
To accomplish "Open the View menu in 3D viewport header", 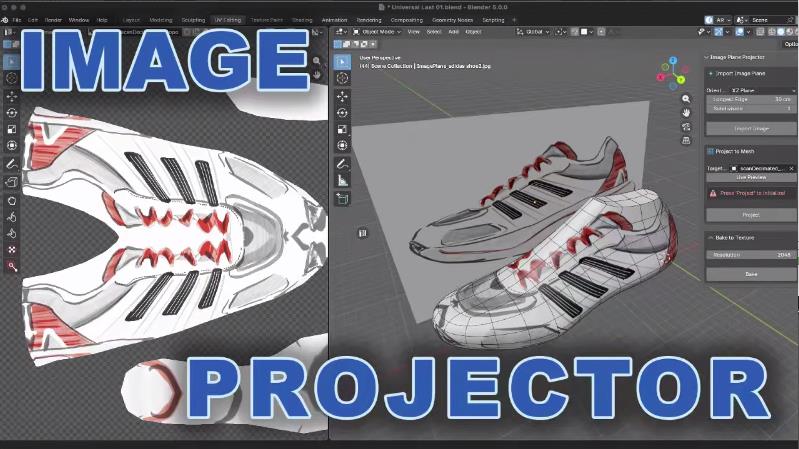I will (x=413, y=32).
